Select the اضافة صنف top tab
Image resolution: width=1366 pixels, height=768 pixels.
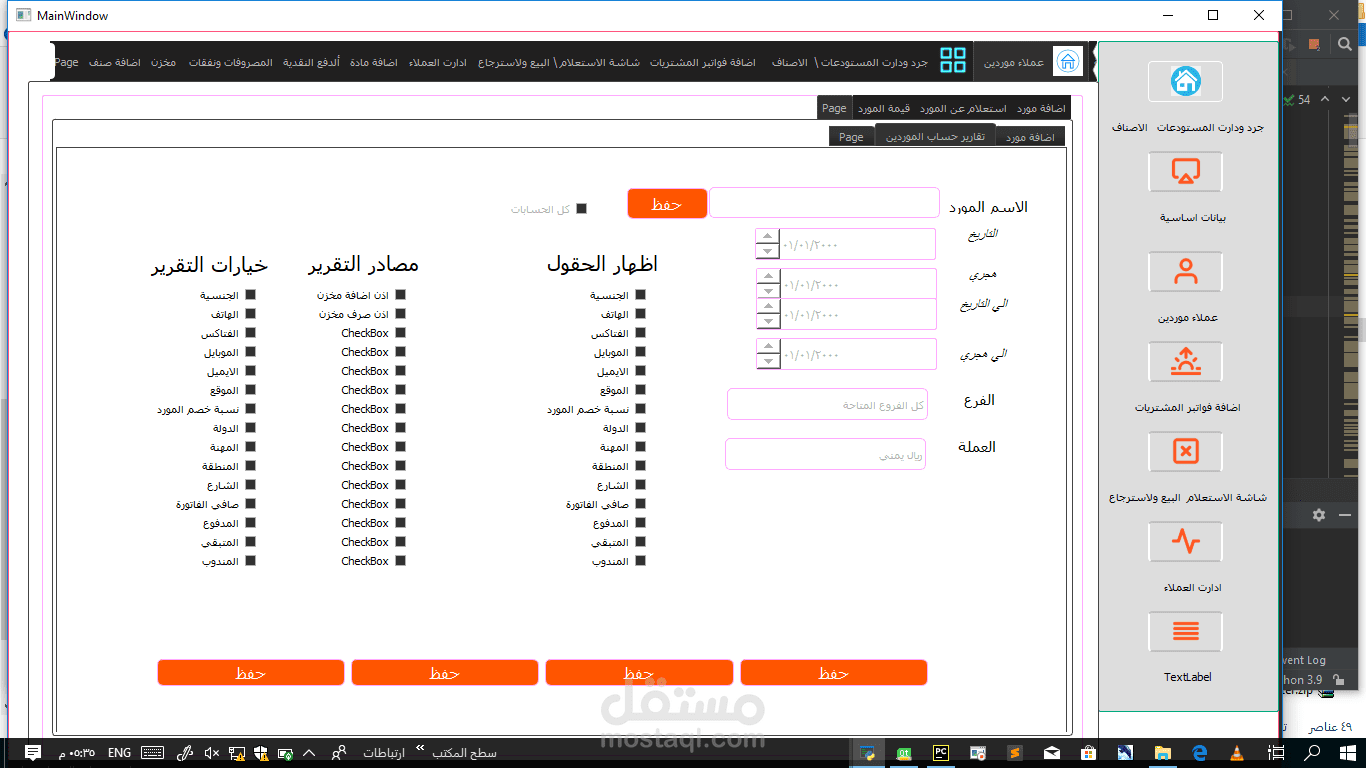114,62
